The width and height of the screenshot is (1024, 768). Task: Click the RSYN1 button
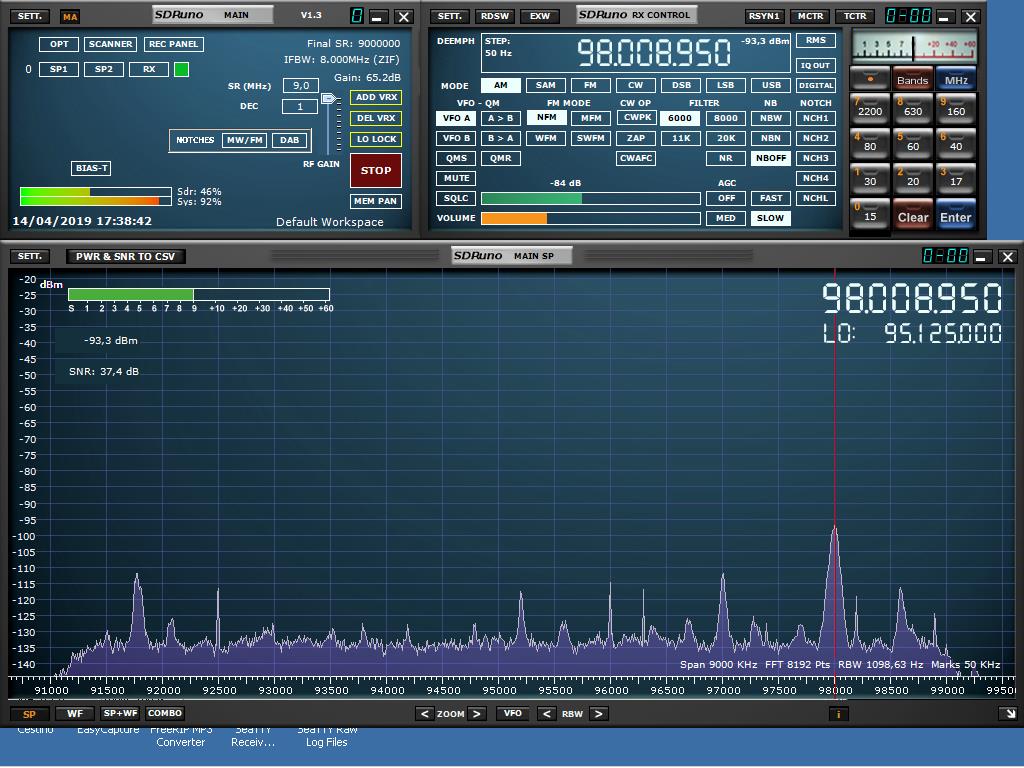763,16
